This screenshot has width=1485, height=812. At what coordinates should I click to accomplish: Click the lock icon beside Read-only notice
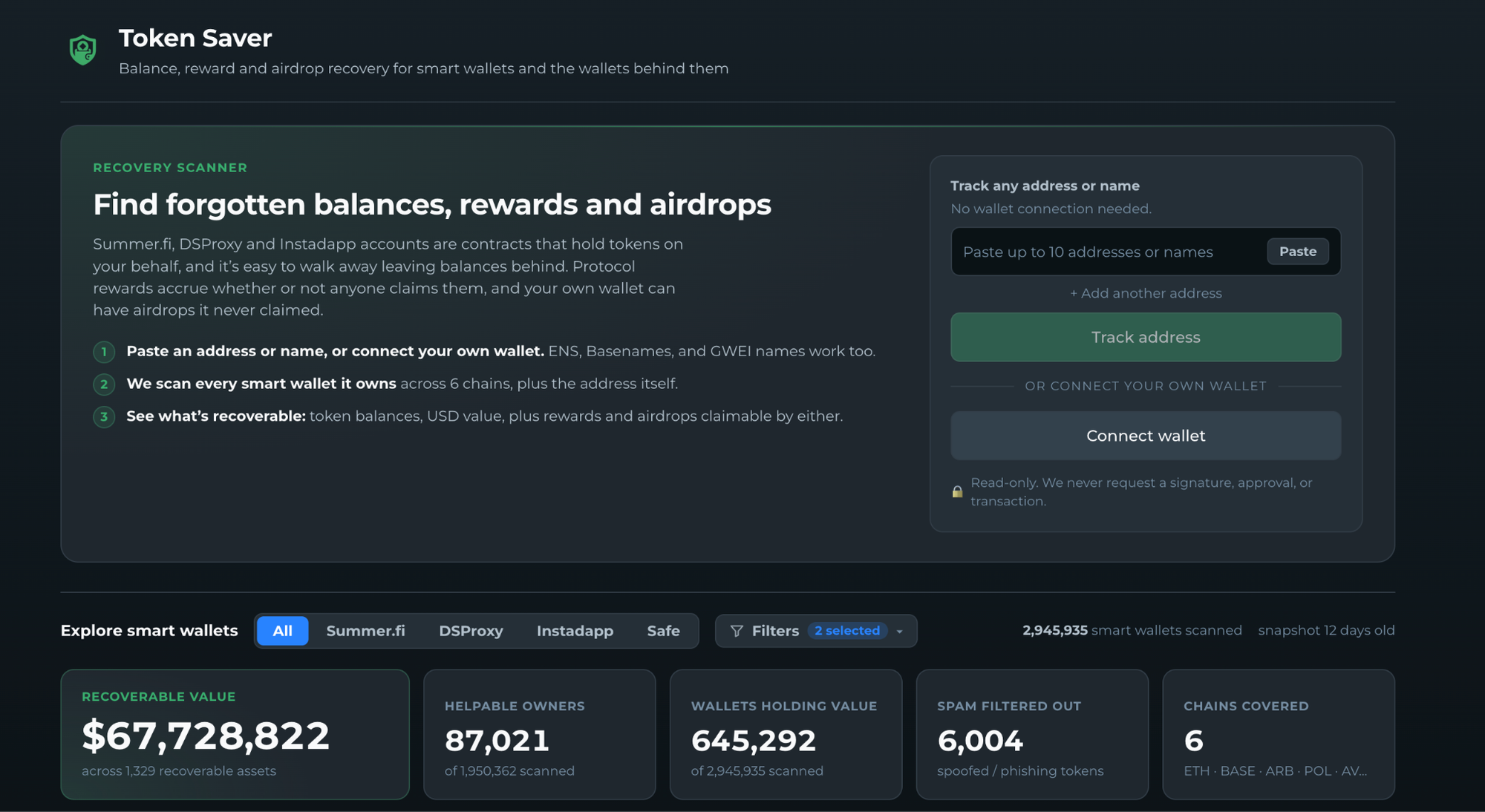957,491
